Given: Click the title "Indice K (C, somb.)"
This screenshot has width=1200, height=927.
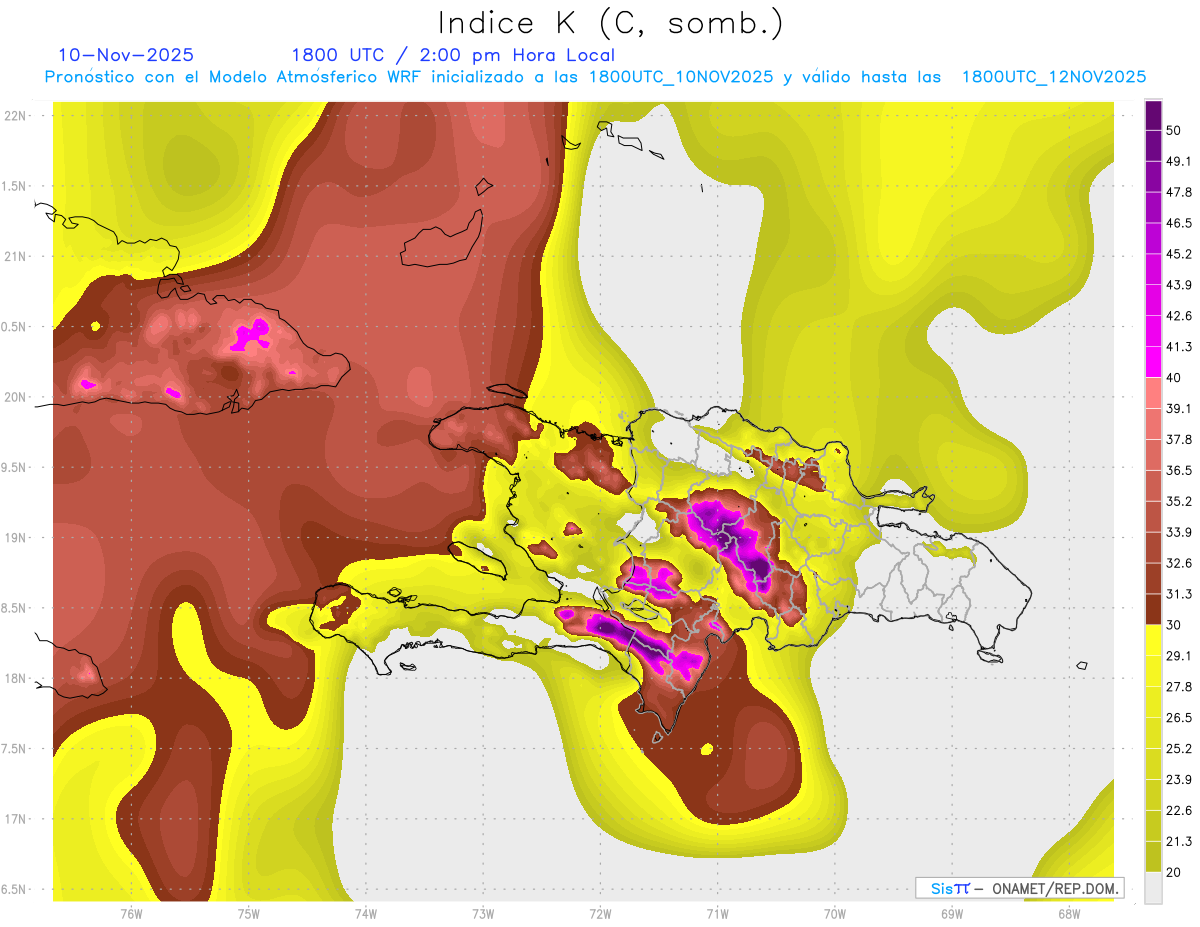Looking at the screenshot, I should coord(610,22).
